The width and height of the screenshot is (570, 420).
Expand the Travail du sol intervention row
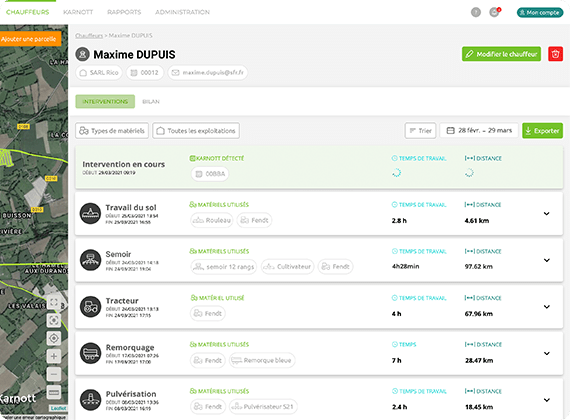546,213
